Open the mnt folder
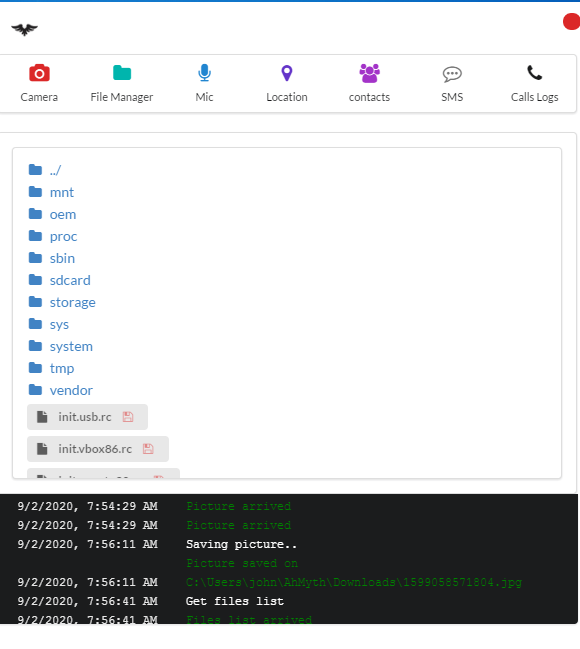 click(62, 192)
